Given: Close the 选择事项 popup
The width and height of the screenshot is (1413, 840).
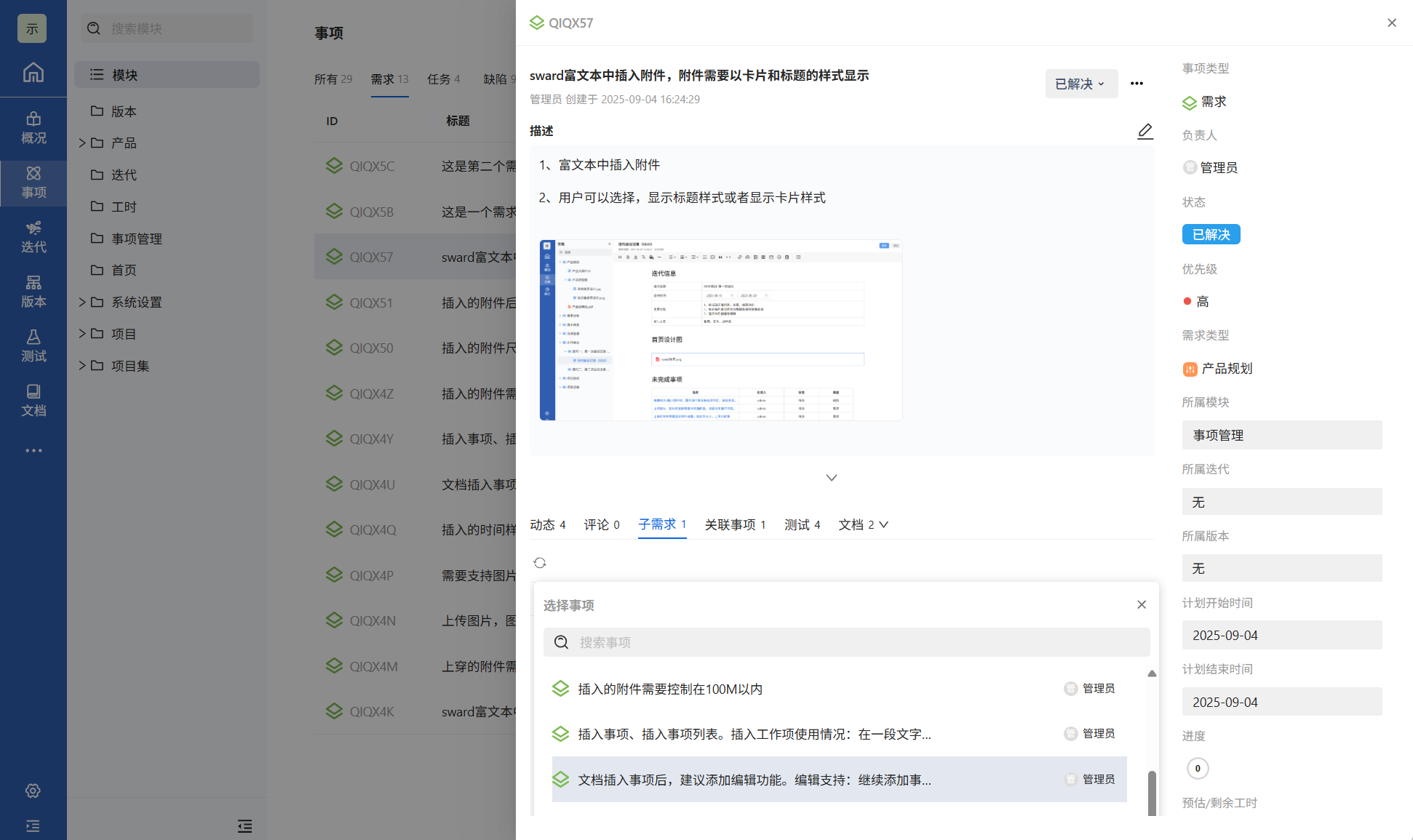Looking at the screenshot, I should (x=1141, y=605).
